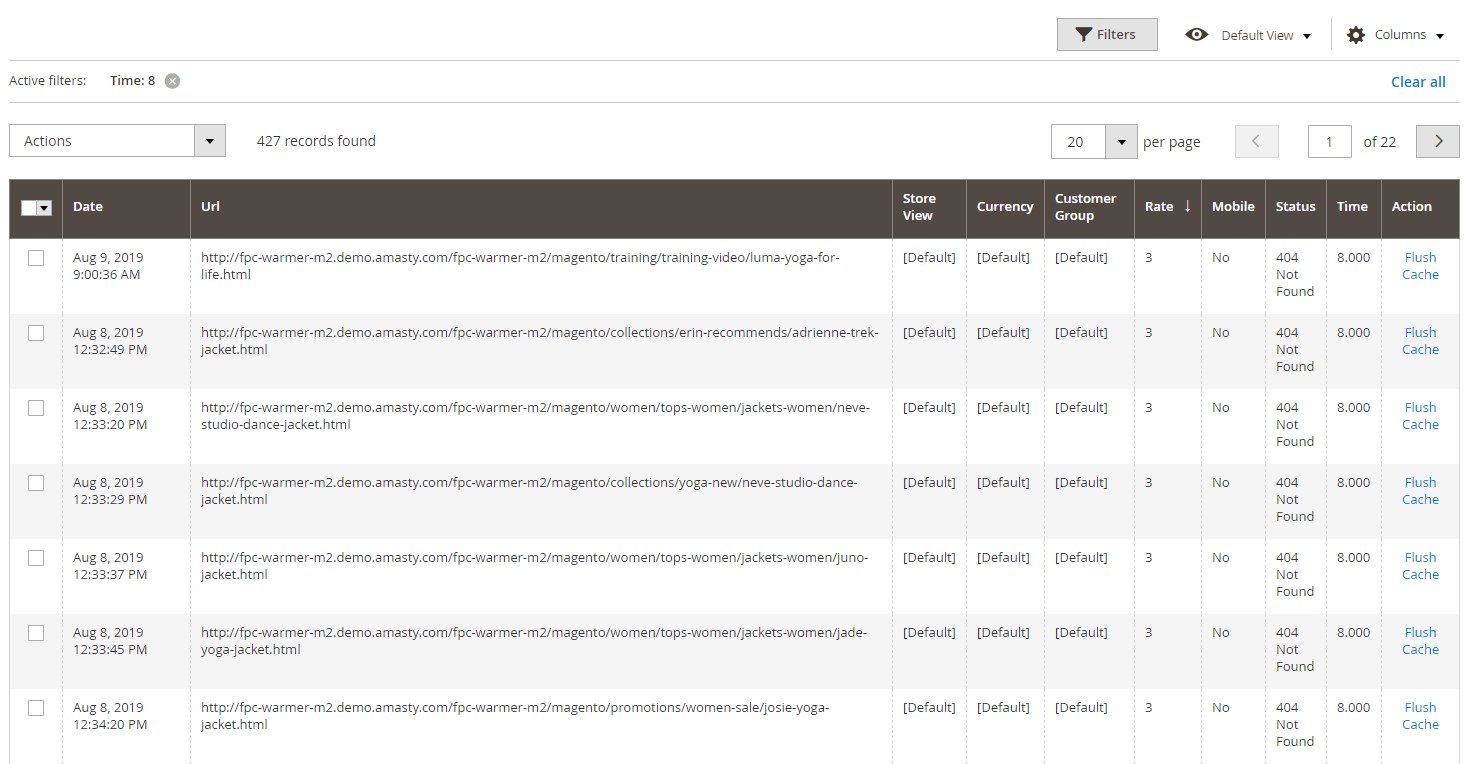
Task: Sort by the Date column header
Action: (x=88, y=206)
